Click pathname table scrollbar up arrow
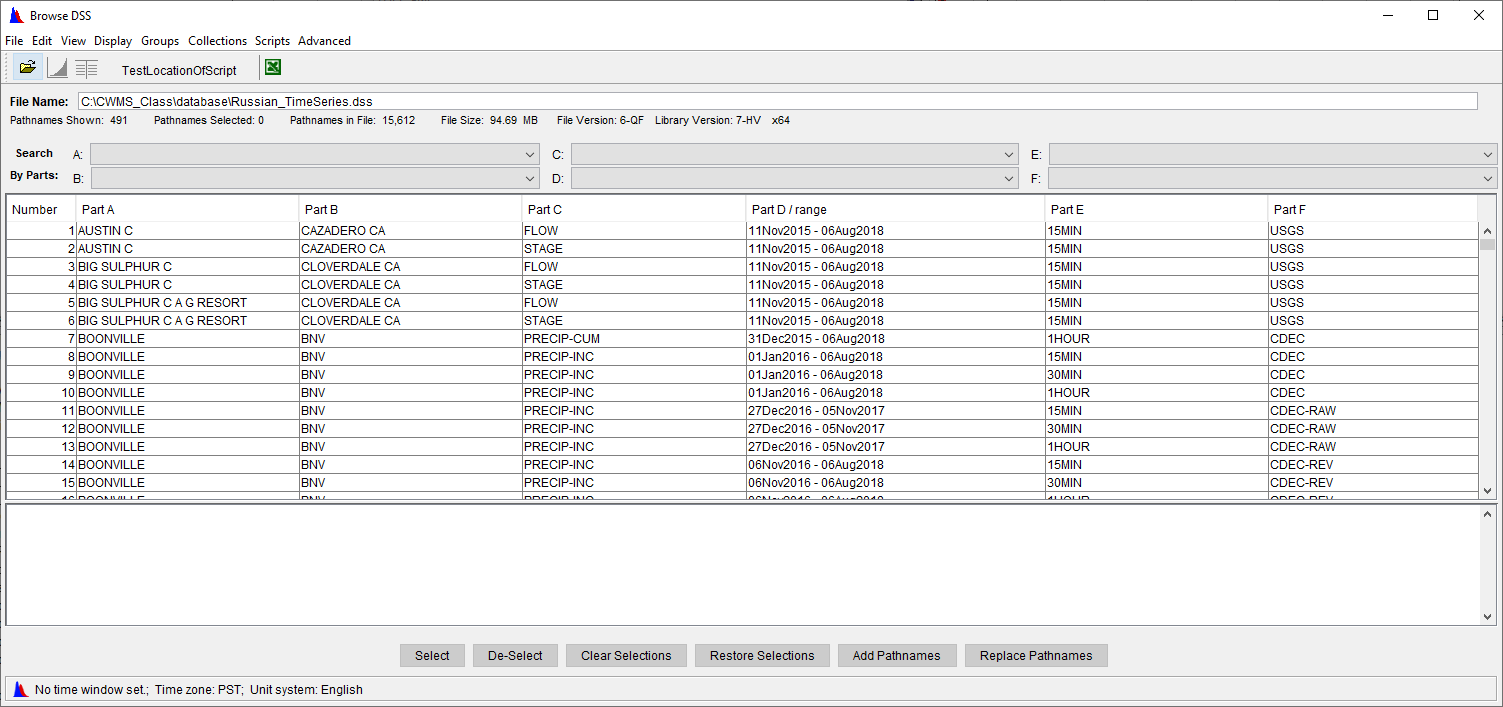 [x=1488, y=230]
